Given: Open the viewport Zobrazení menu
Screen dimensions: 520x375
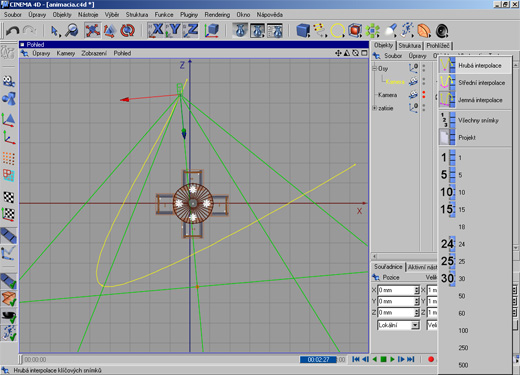Looking at the screenshot, I should 94,53.
